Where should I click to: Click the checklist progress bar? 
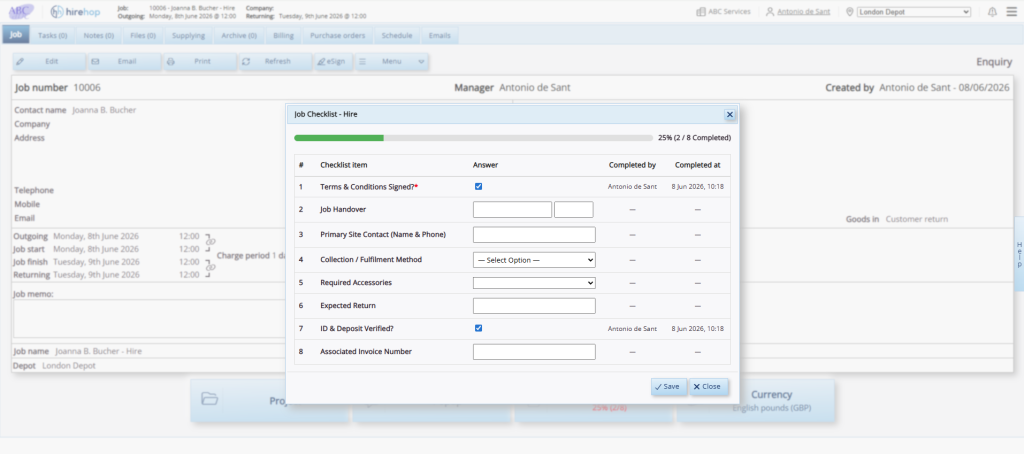[x=473, y=138]
